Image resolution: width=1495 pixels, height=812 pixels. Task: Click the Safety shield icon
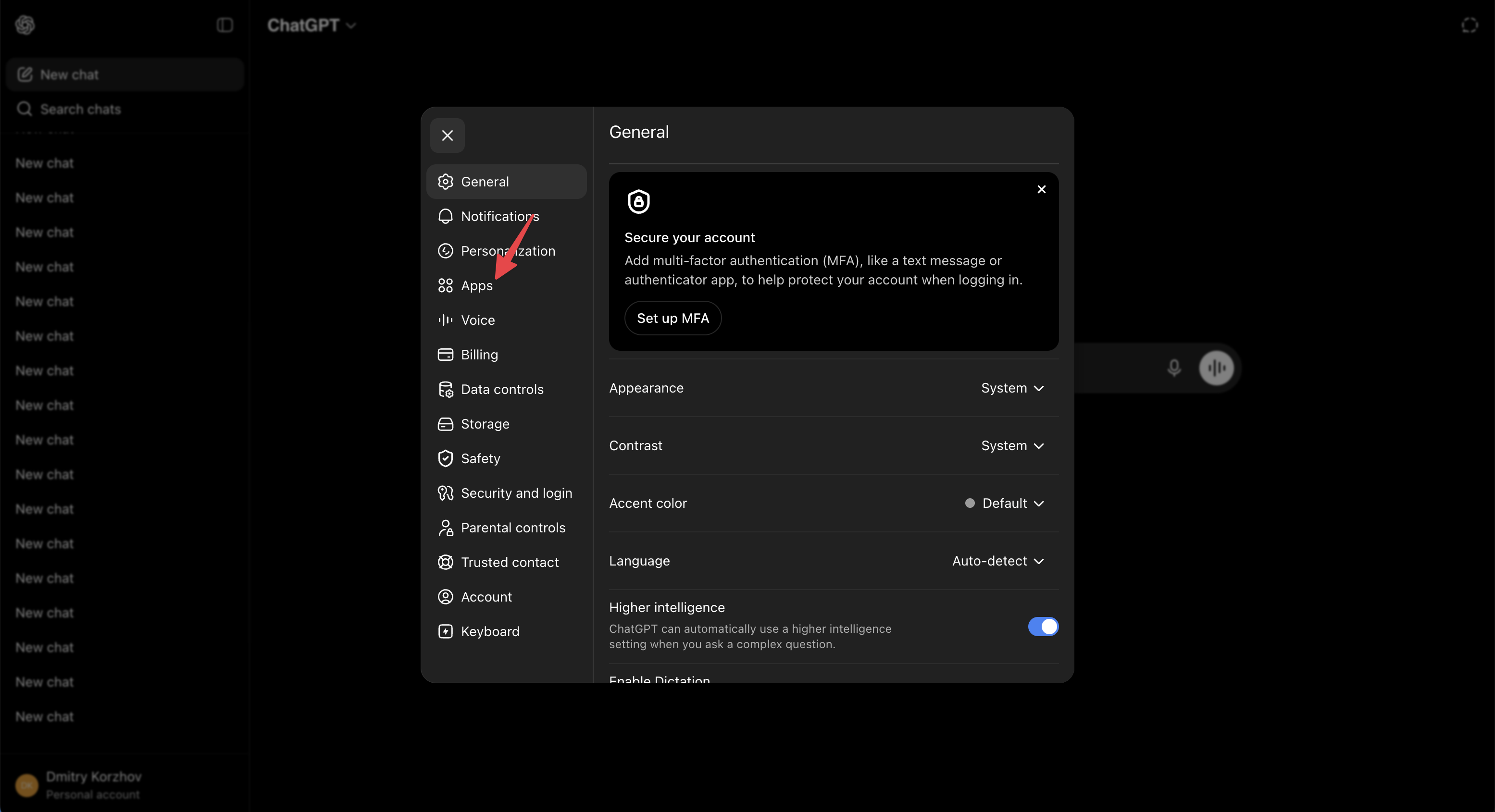445,458
